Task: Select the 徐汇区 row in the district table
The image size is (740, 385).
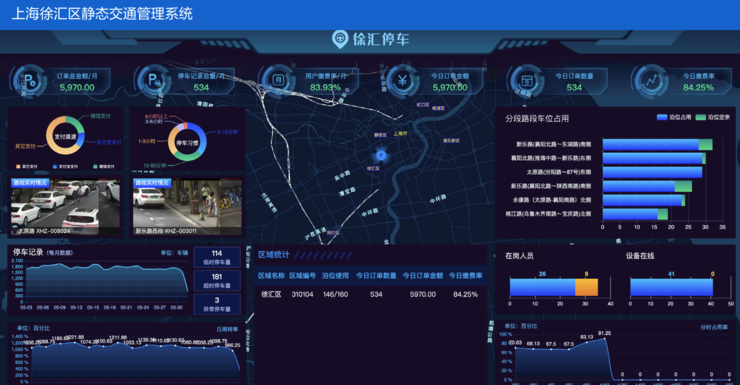Action: point(370,294)
